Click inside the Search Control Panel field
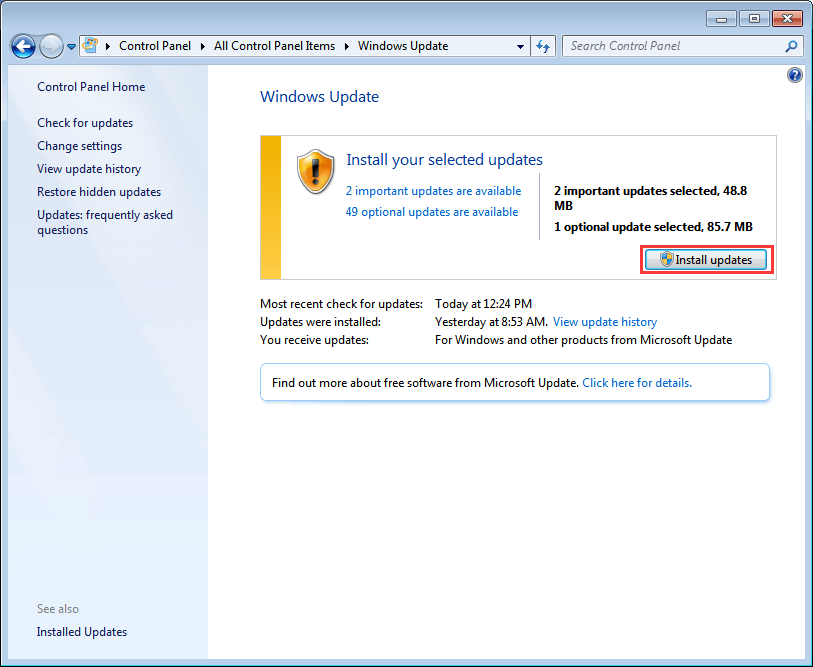This screenshot has height=667, width=813. point(674,46)
